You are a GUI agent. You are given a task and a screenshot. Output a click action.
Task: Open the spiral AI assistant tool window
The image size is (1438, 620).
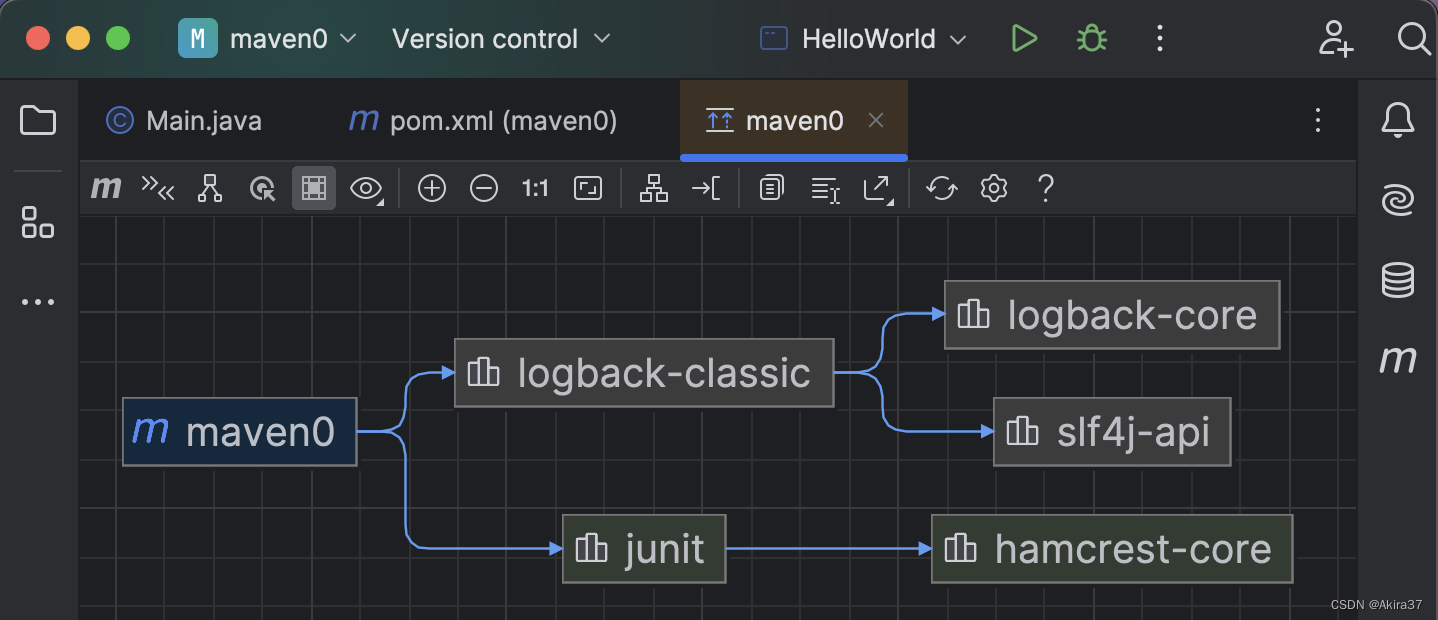pyautogui.click(x=1398, y=200)
